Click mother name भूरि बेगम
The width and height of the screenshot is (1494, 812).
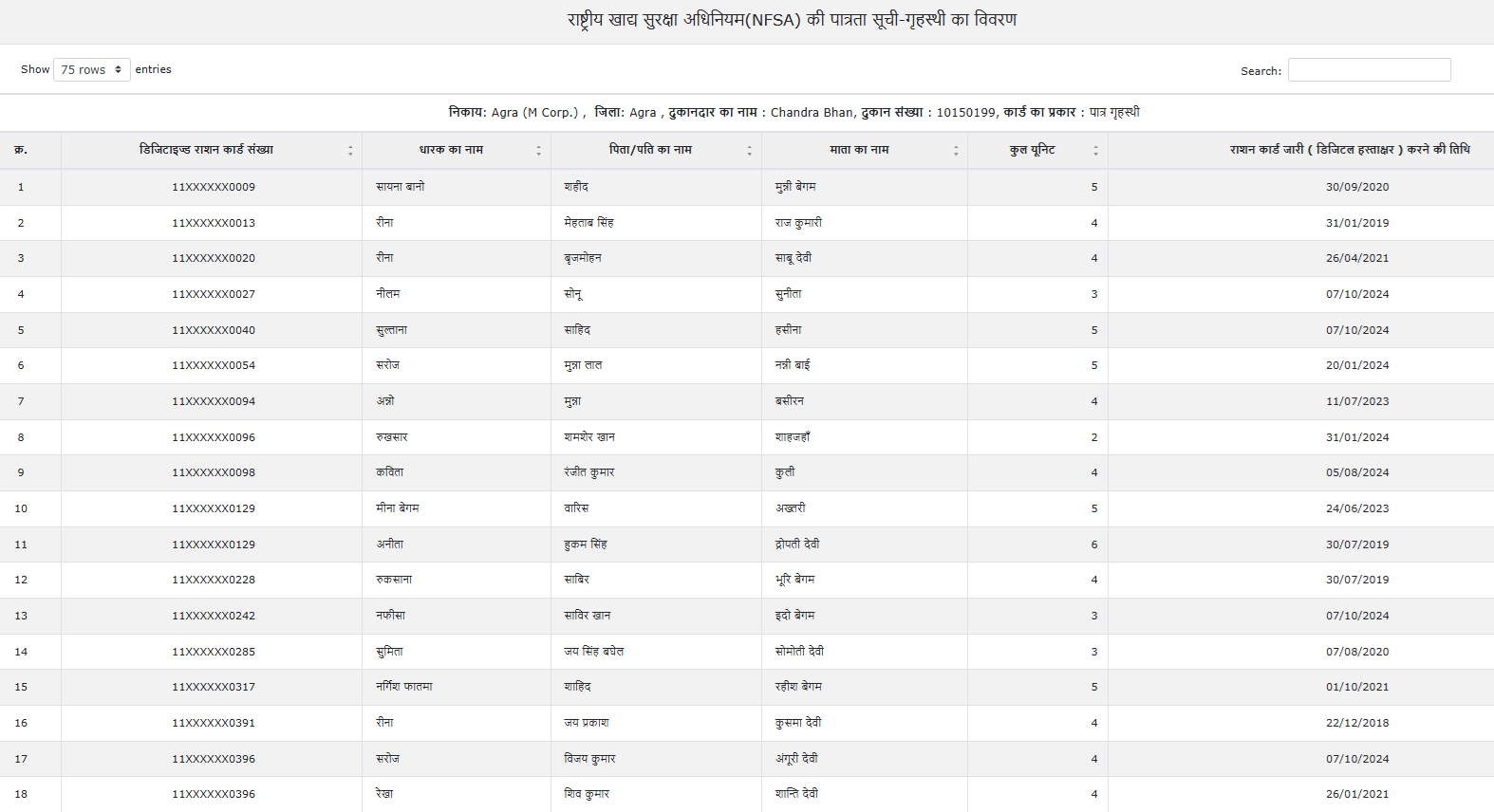[x=794, y=580]
